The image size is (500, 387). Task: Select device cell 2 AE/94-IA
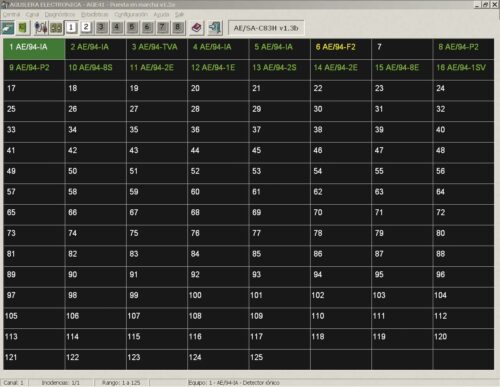[x=96, y=49]
